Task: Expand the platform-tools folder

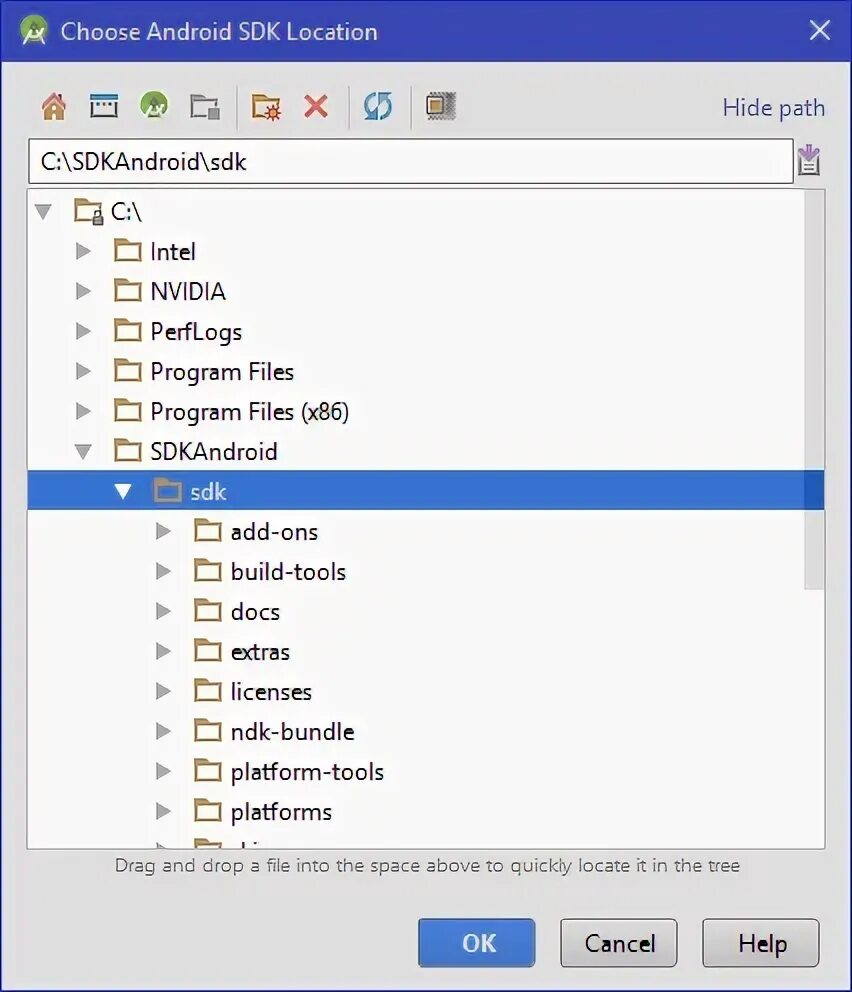Action: point(163,771)
